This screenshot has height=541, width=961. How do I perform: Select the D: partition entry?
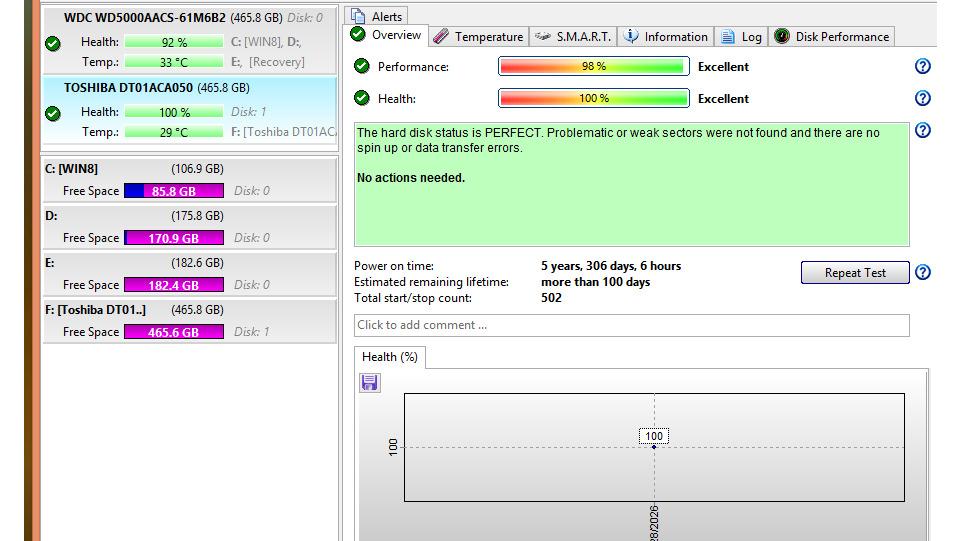[x=190, y=227]
